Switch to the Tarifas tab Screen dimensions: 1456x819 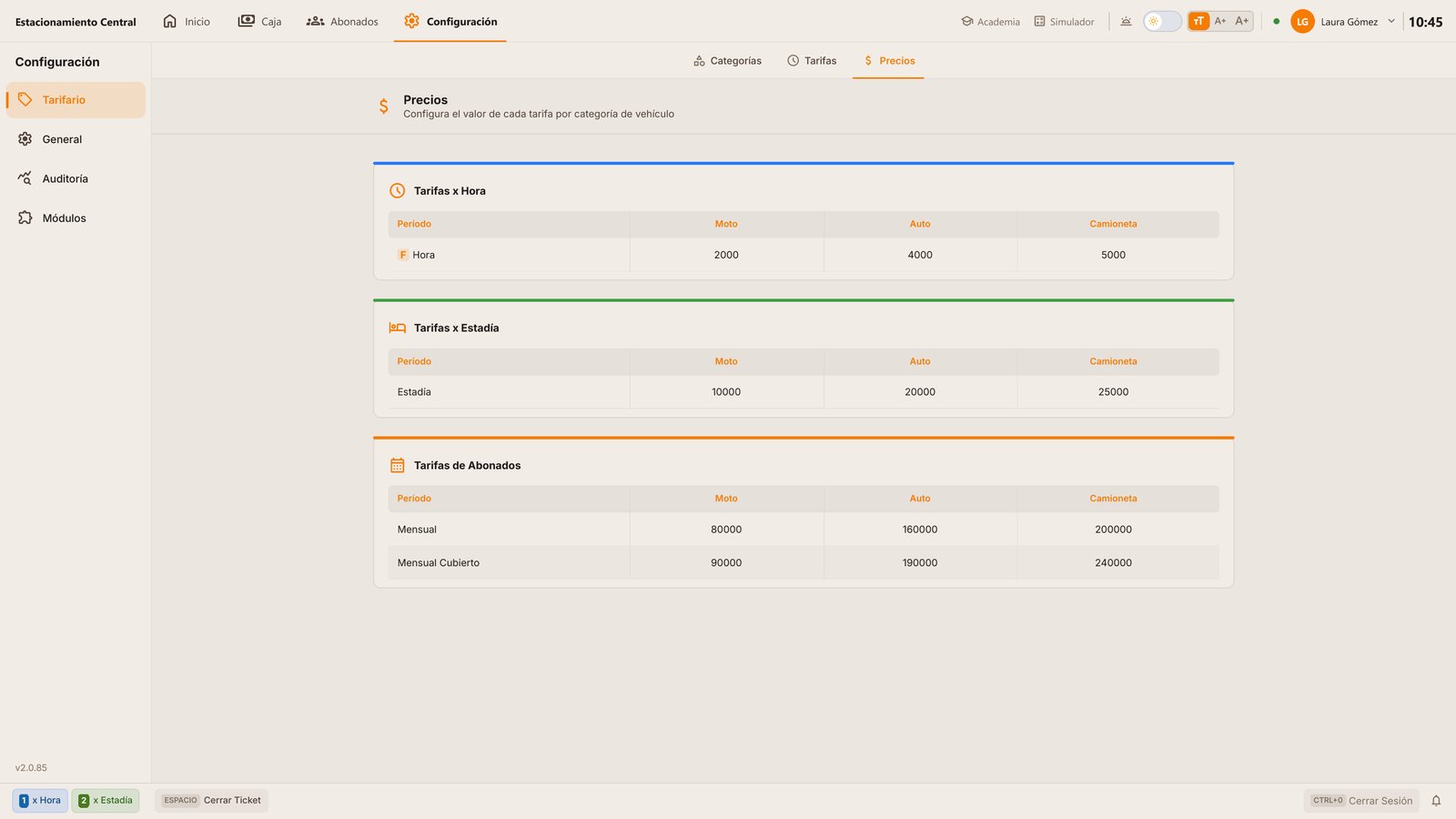click(x=812, y=61)
